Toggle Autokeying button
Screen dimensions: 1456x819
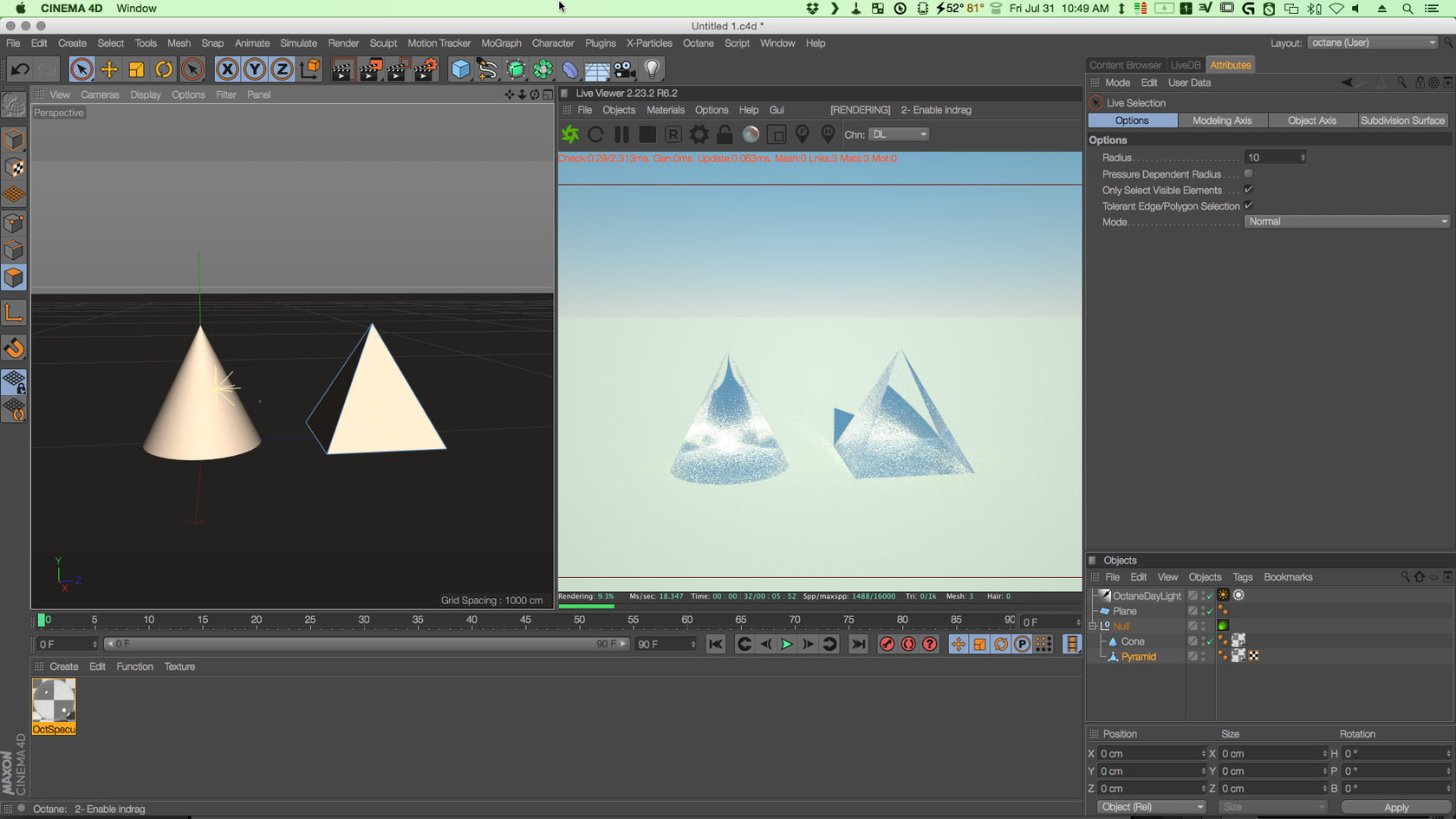pyautogui.click(x=908, y=644)
